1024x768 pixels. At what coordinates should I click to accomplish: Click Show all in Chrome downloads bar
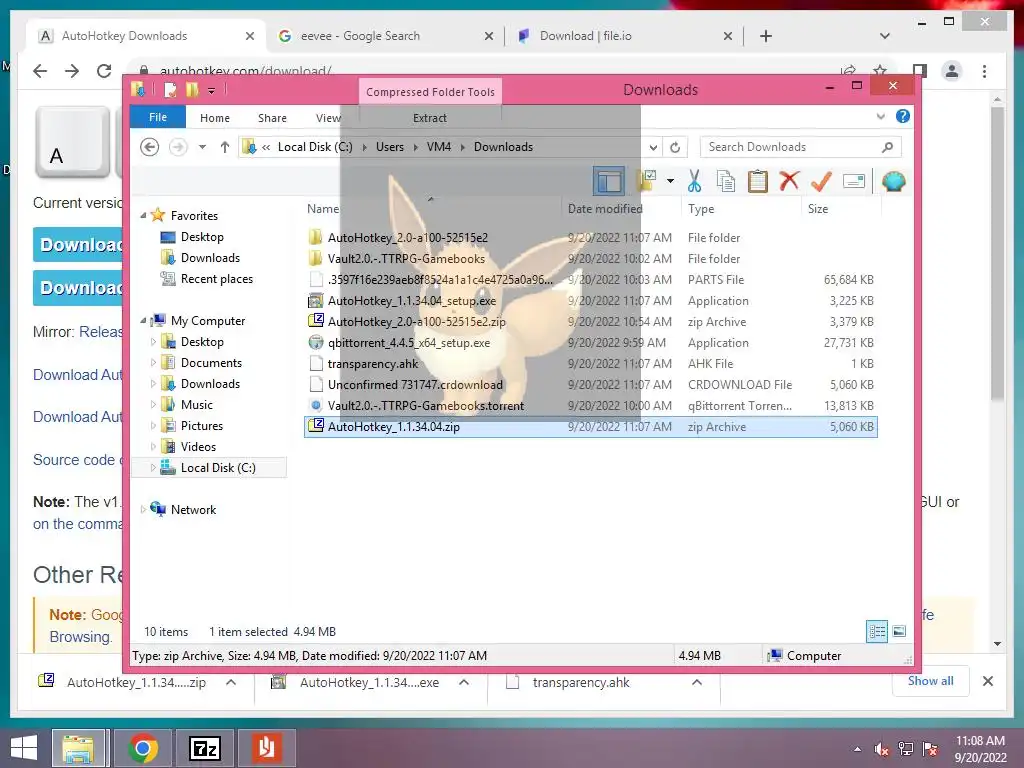click(x=930, y=681)
